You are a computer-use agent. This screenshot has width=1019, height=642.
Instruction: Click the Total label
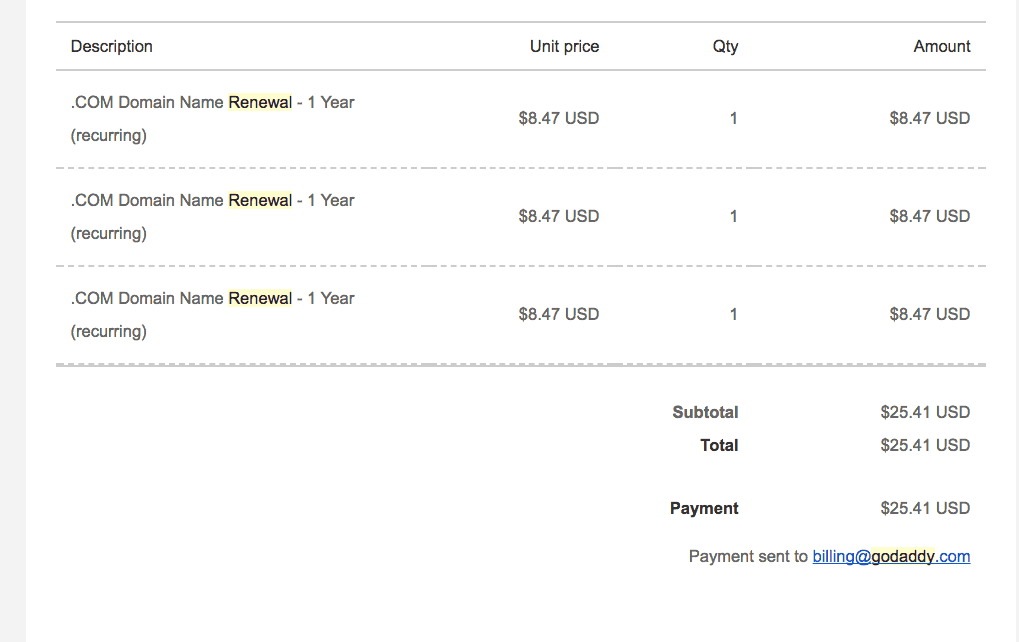click(719, 446)
